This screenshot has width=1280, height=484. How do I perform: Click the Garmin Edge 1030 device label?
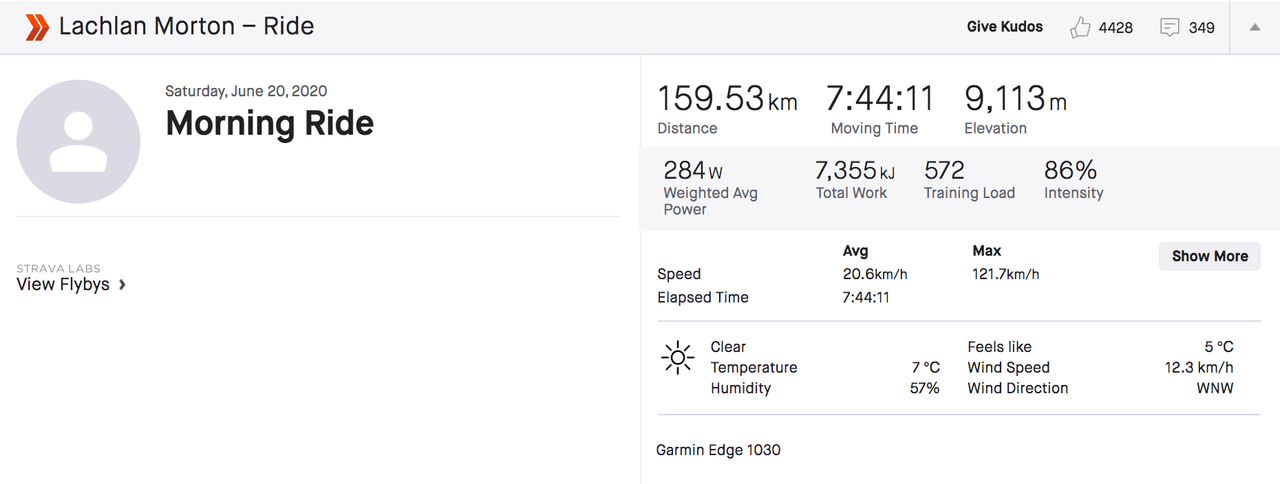(x=718, y=450)
